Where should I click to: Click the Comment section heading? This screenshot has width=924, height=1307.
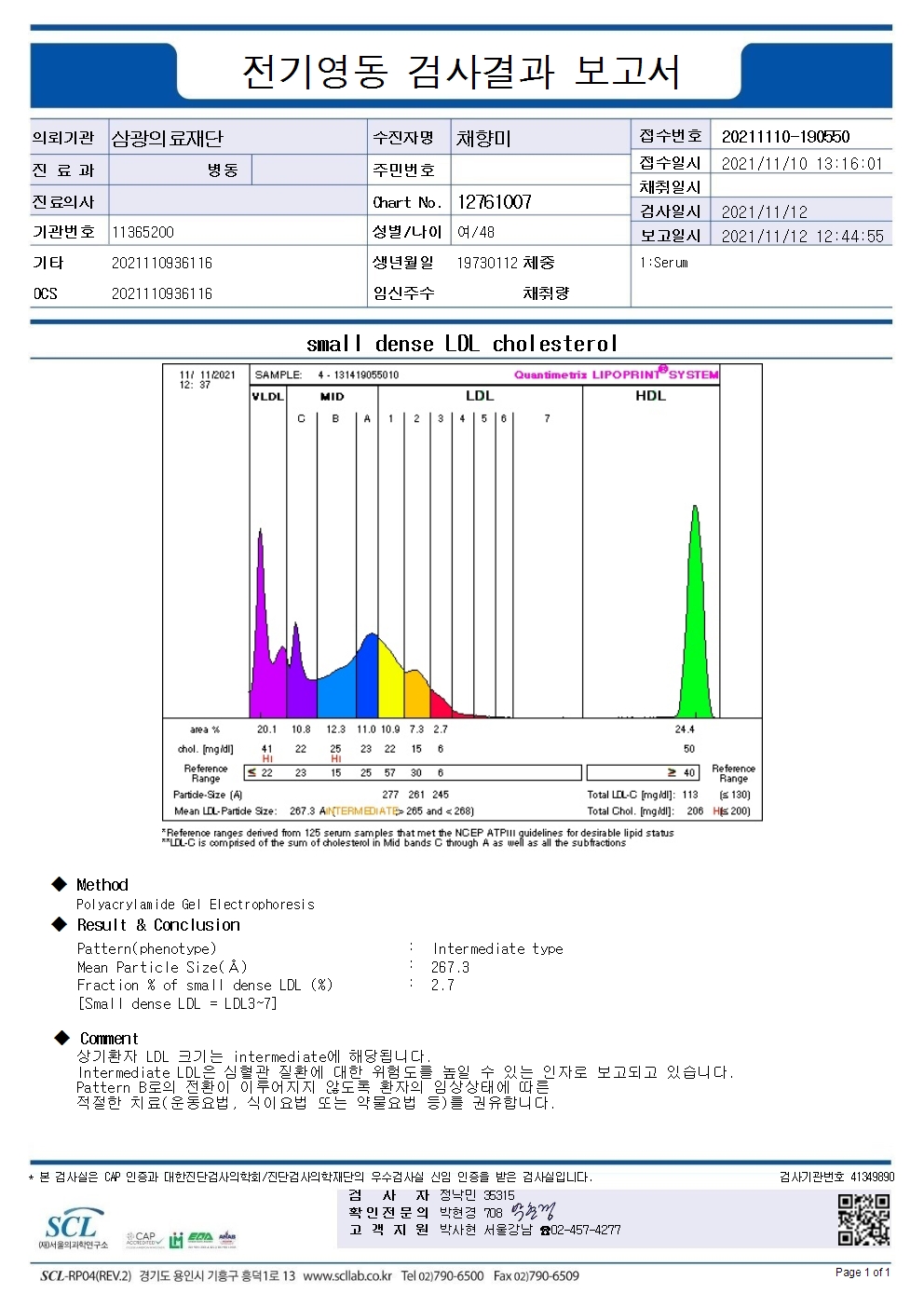coord(109,1039)
